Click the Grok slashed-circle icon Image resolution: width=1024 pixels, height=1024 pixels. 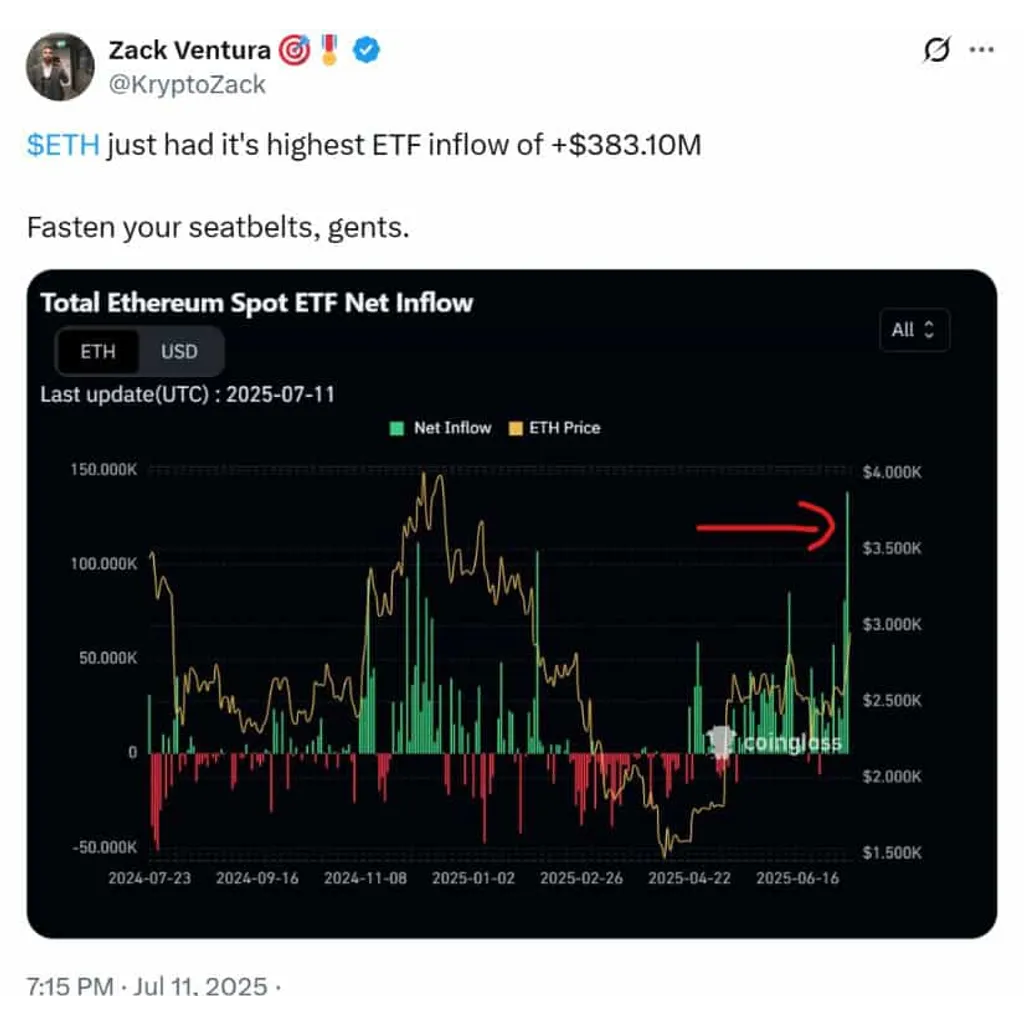coord(936,50)
